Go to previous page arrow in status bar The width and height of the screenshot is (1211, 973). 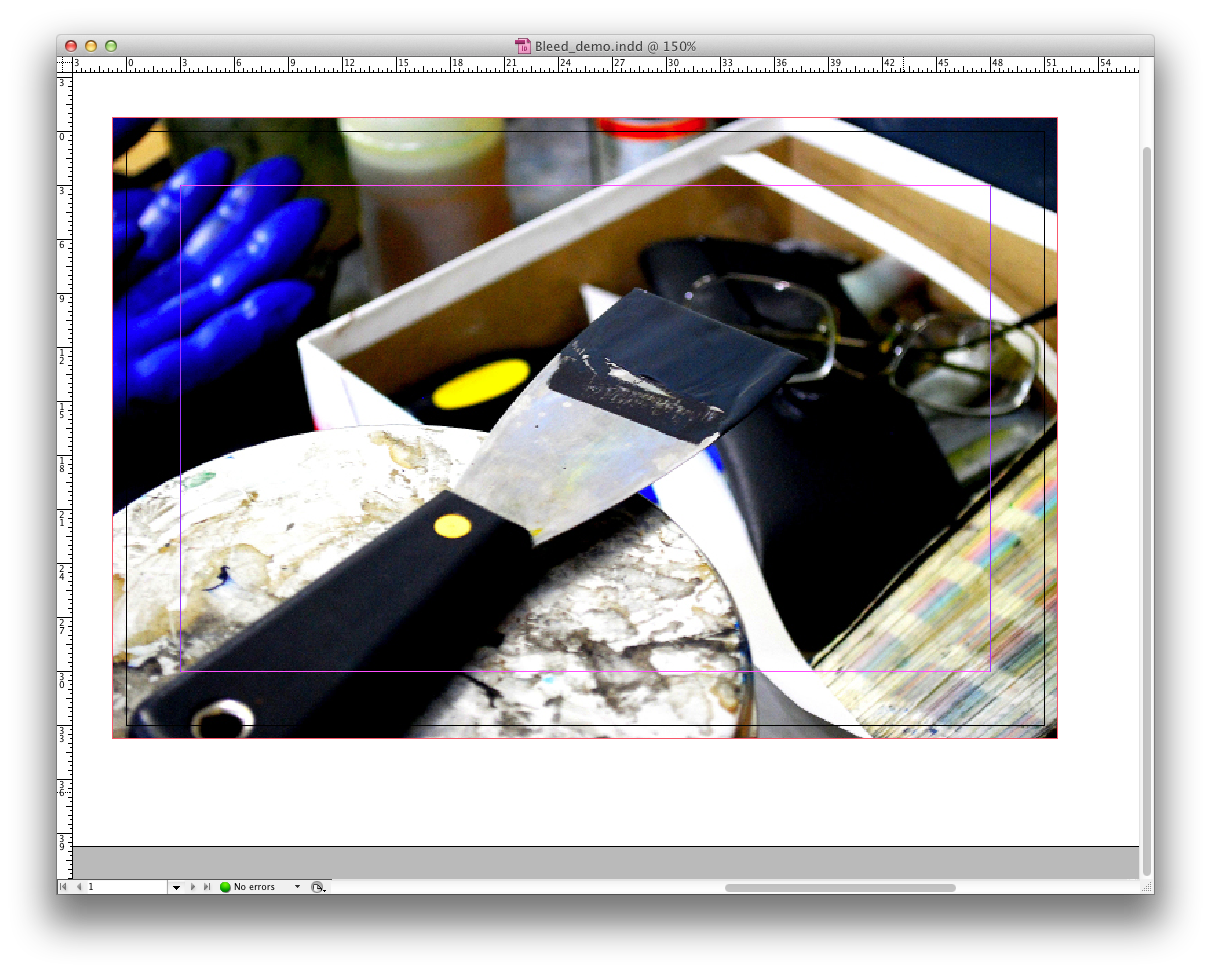tap(80, 887)
